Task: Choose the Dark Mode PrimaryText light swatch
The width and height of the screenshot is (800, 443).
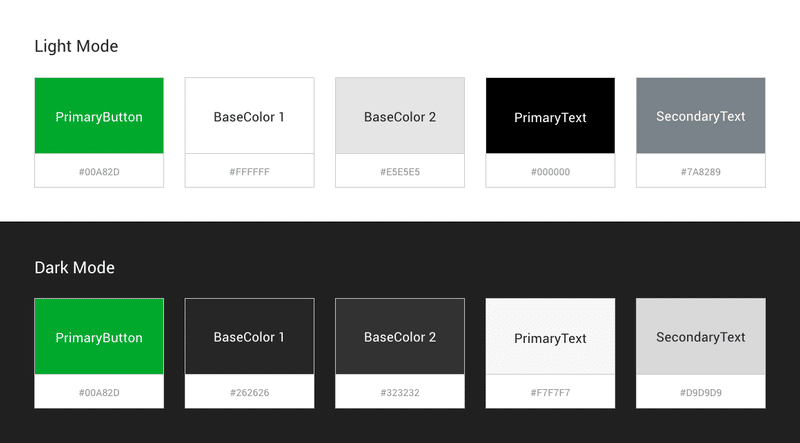Action: tap(550, 336)
